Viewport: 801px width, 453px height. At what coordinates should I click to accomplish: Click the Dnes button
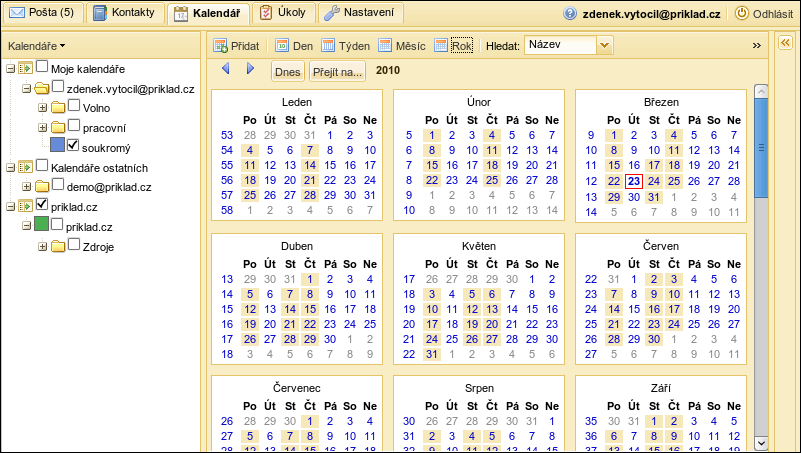tap(288, 71)
